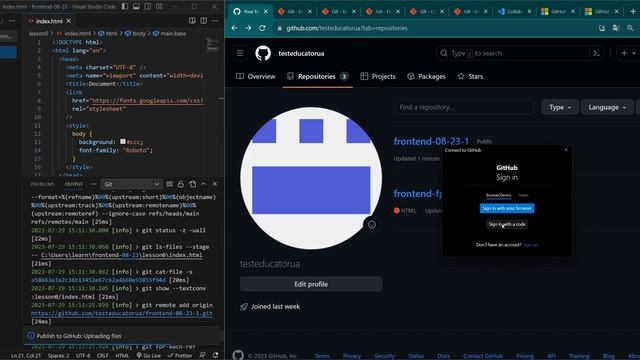
Task: Open Customize Layout icon in VS Code title bar
Action: click(x=159, y=7)
